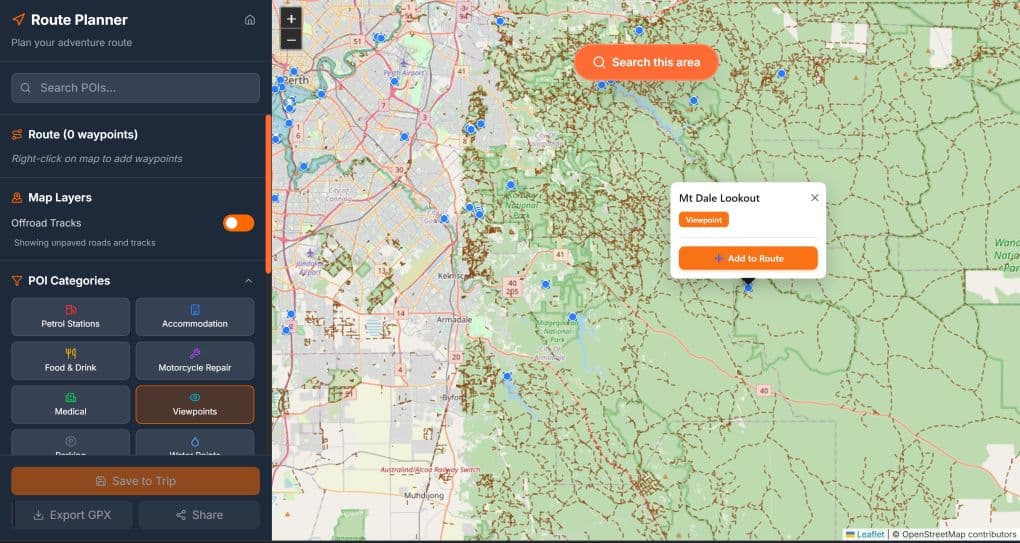Viewport: 1020px width, 543px height.
Task: Click the 'Right-click on map to add waypoints' hint
Action: pyautogui.click(x=97, y=159)
